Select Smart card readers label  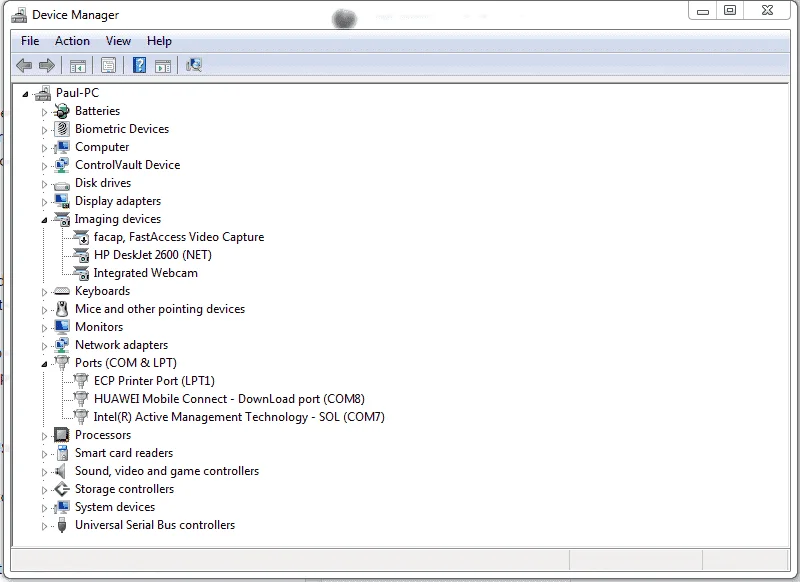point(124,453)
